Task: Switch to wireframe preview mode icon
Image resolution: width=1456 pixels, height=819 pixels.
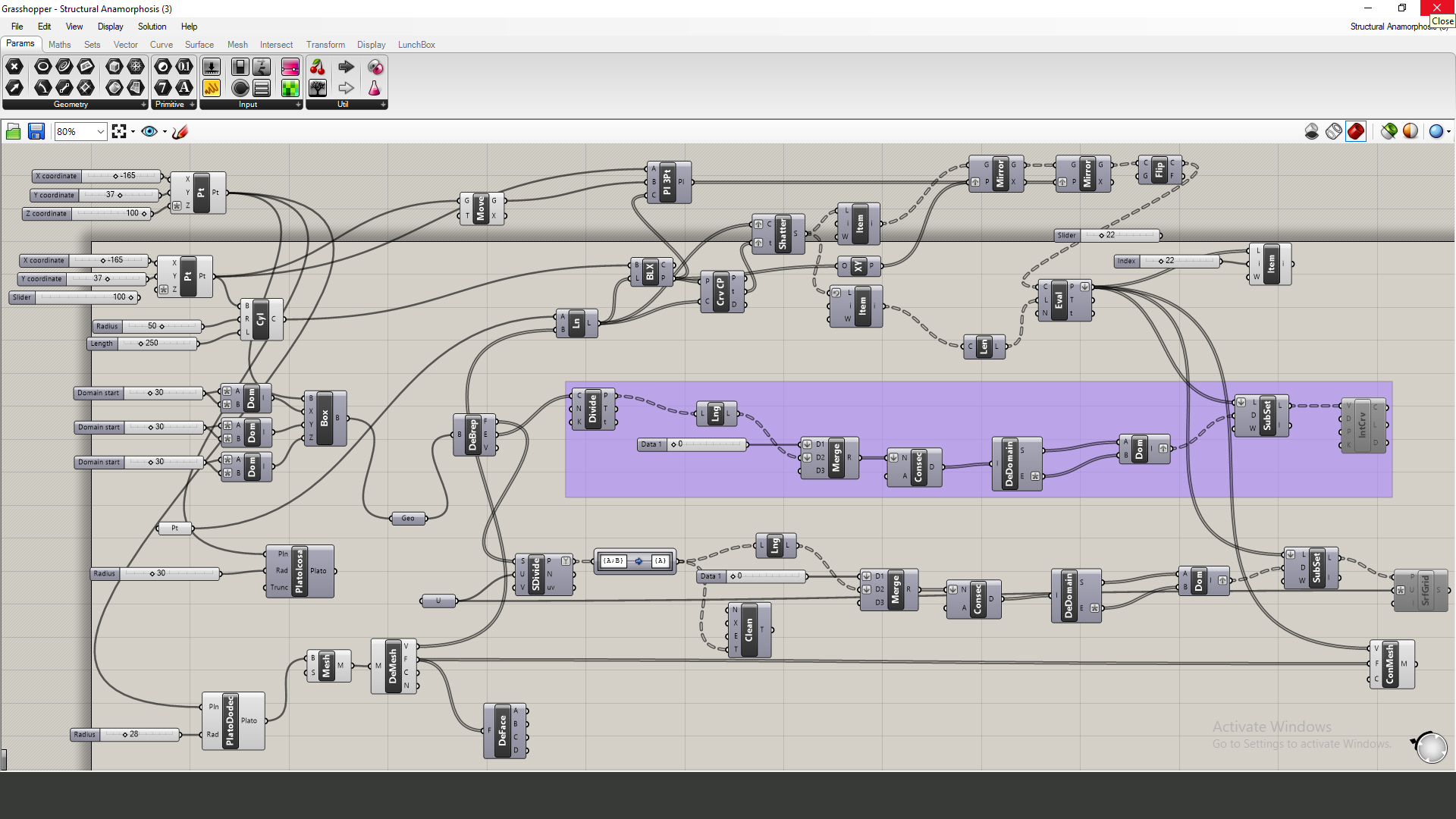Action: click(x=1334, y=131)
